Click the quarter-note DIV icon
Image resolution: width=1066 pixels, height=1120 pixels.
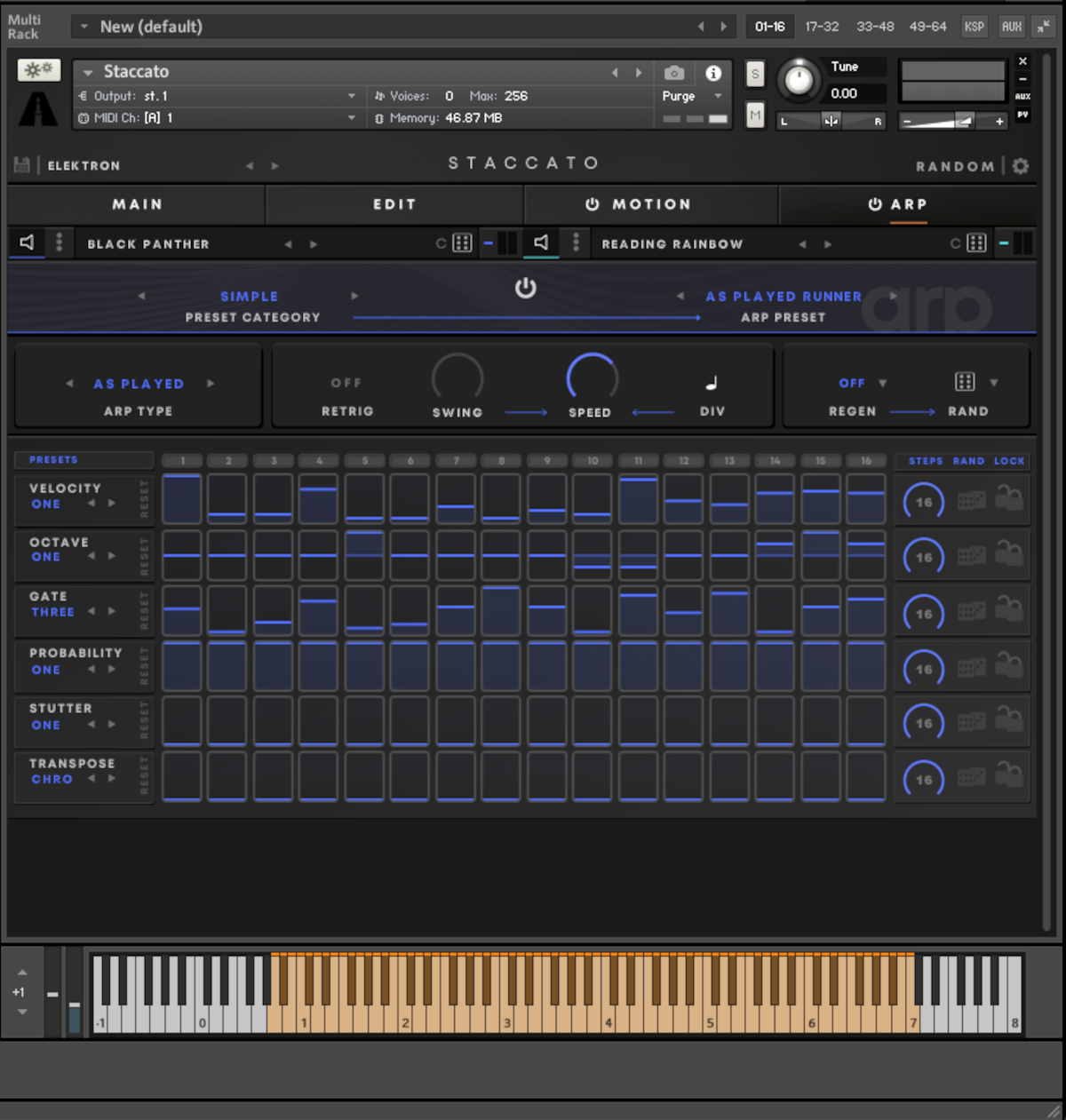click(712, 383)
